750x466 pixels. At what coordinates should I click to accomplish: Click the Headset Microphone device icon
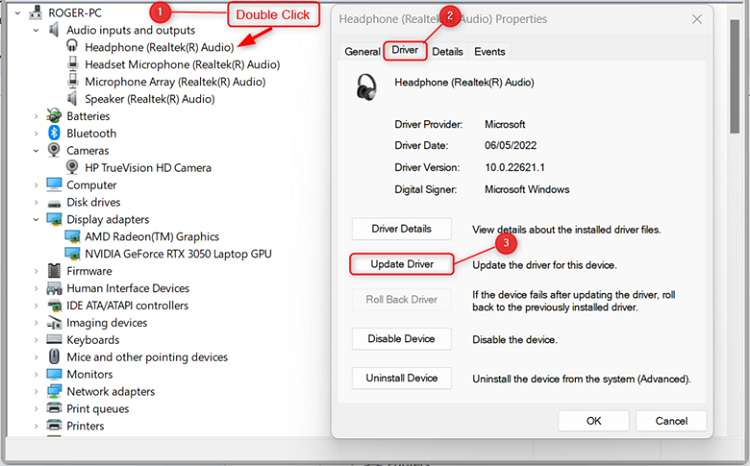pos(73,64)
